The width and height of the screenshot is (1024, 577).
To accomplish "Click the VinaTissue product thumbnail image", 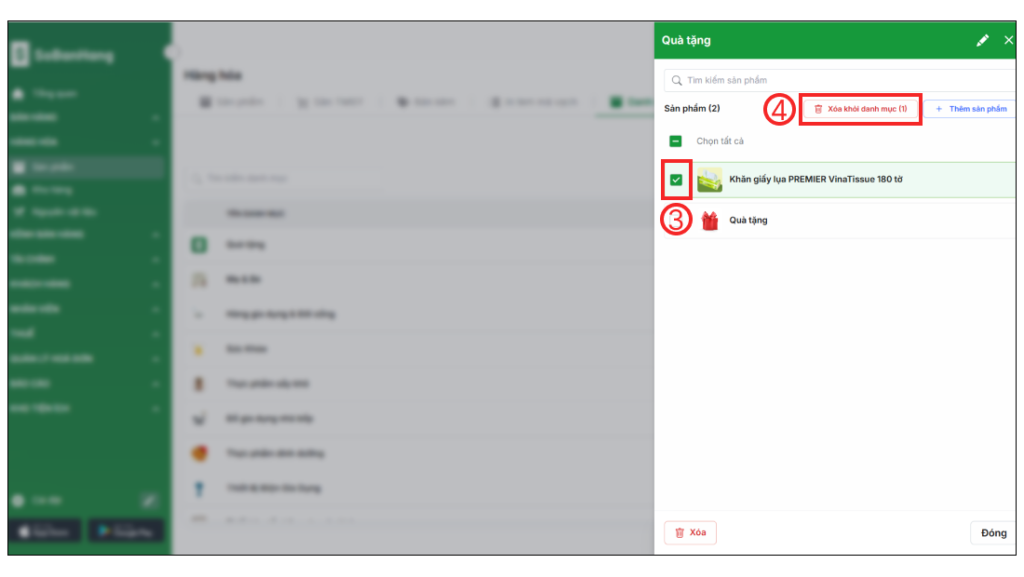I will coord(710,180).
